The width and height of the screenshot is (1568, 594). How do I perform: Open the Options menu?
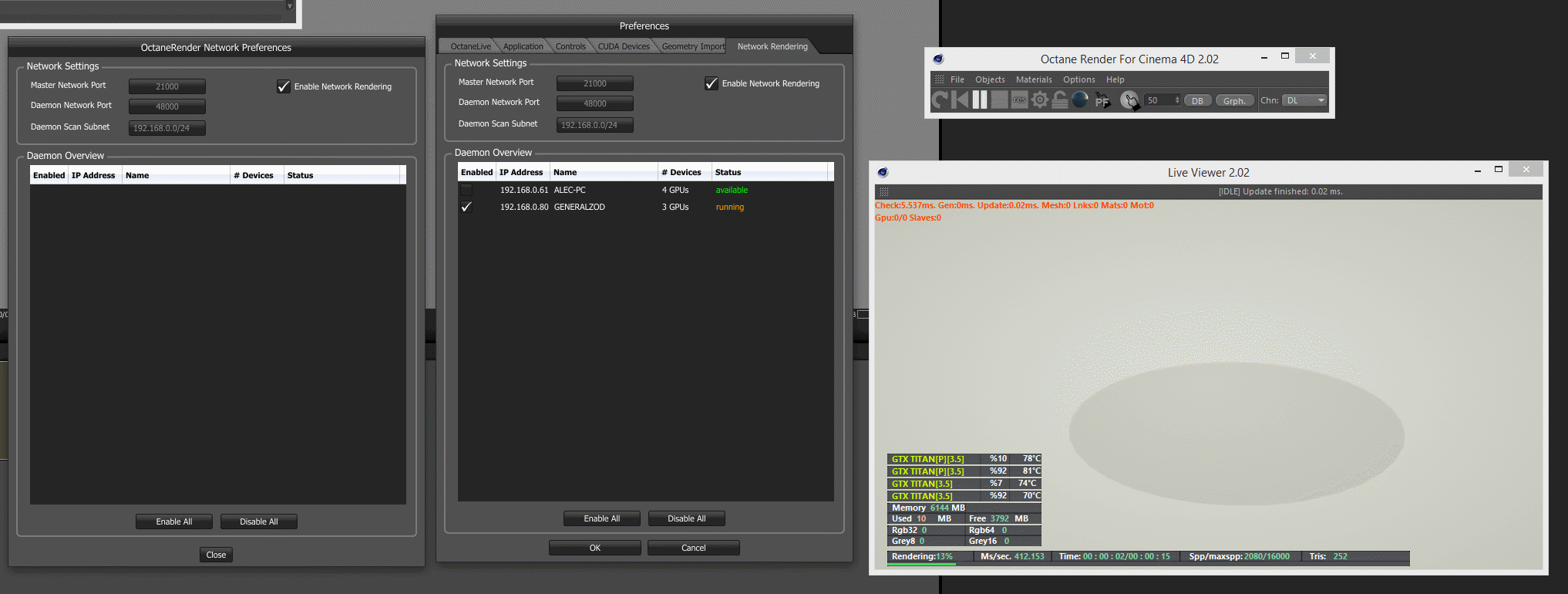(1078, 79)
